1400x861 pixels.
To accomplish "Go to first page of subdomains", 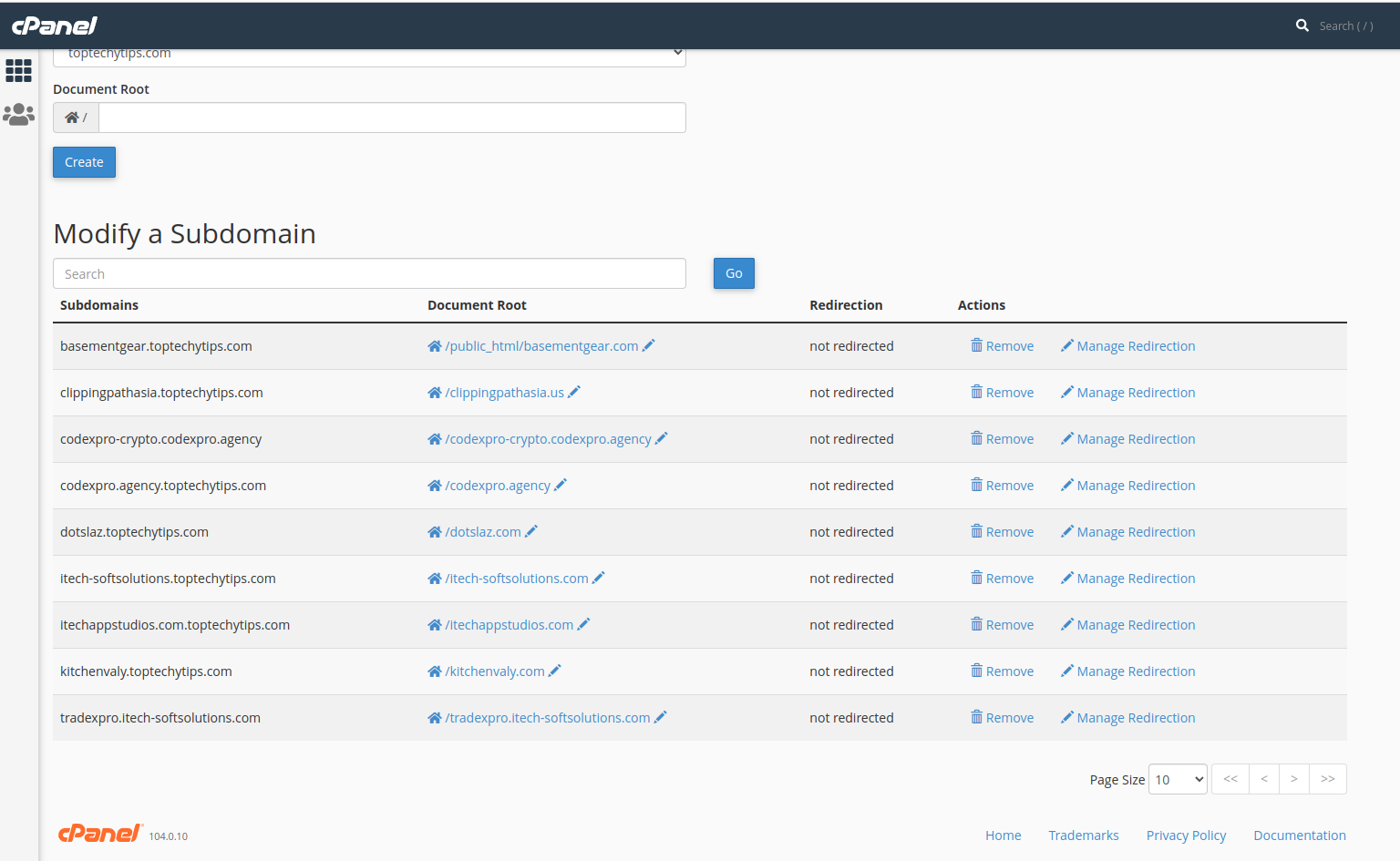I will tap(1230, 779).
